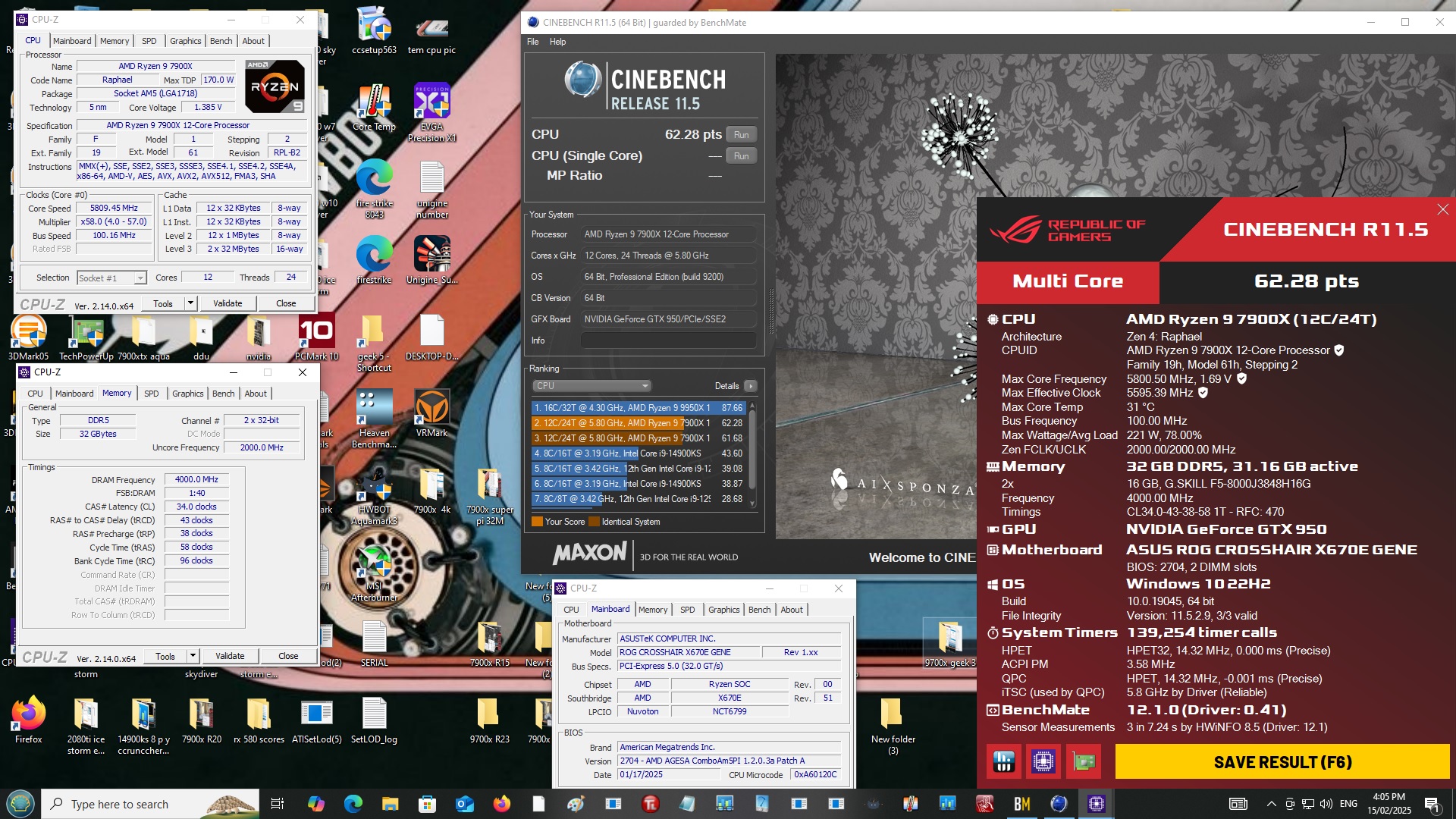This screenshot has height=819, width=1456.
Task: Open 7900x super pi 32M folder
Action: 489,497
